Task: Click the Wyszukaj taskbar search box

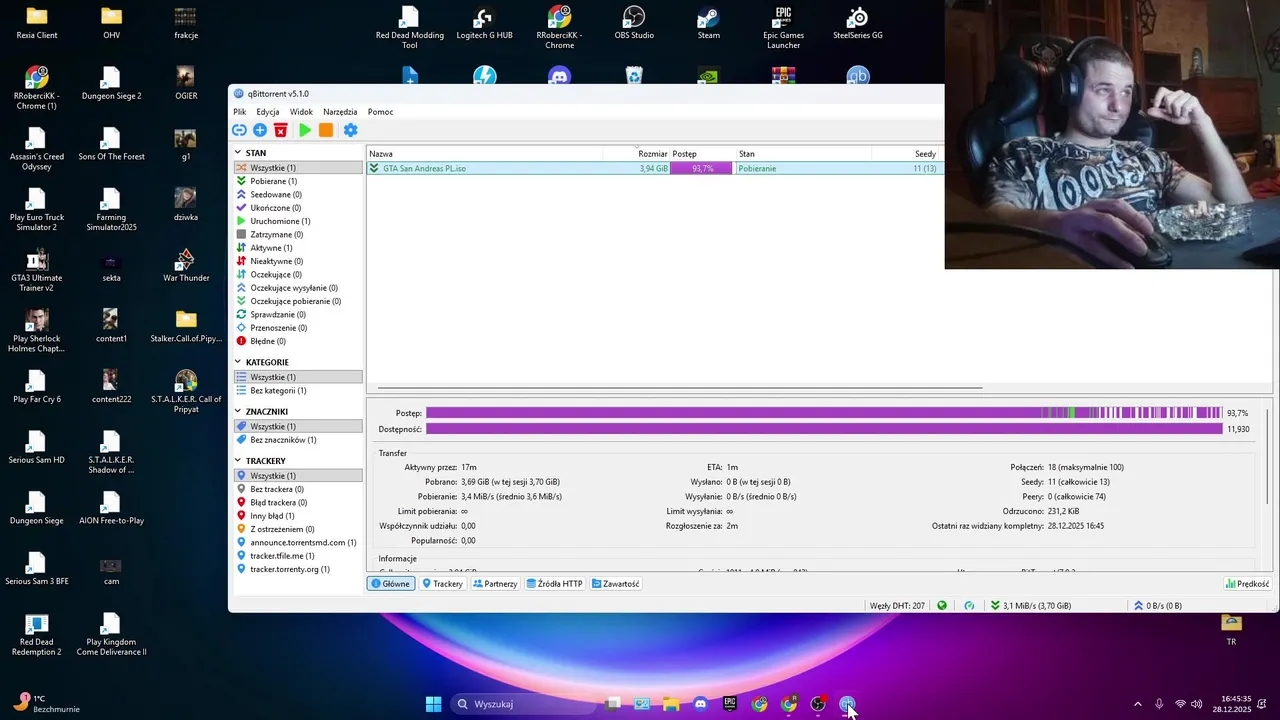Action: coord(525,704)
